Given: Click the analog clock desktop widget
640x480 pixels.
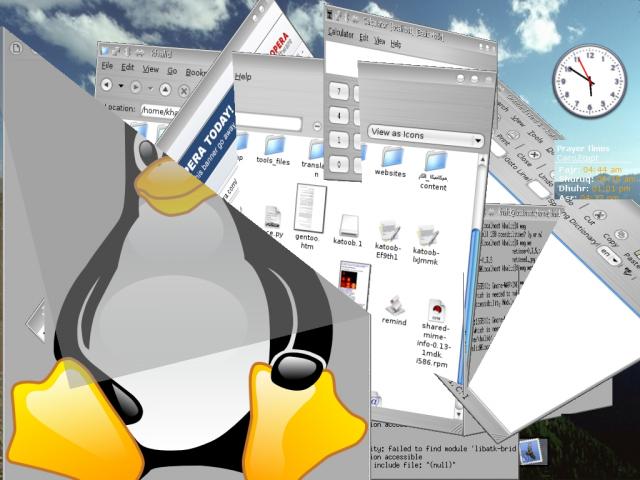Looking at the screenshot, I should click(581, 70).
